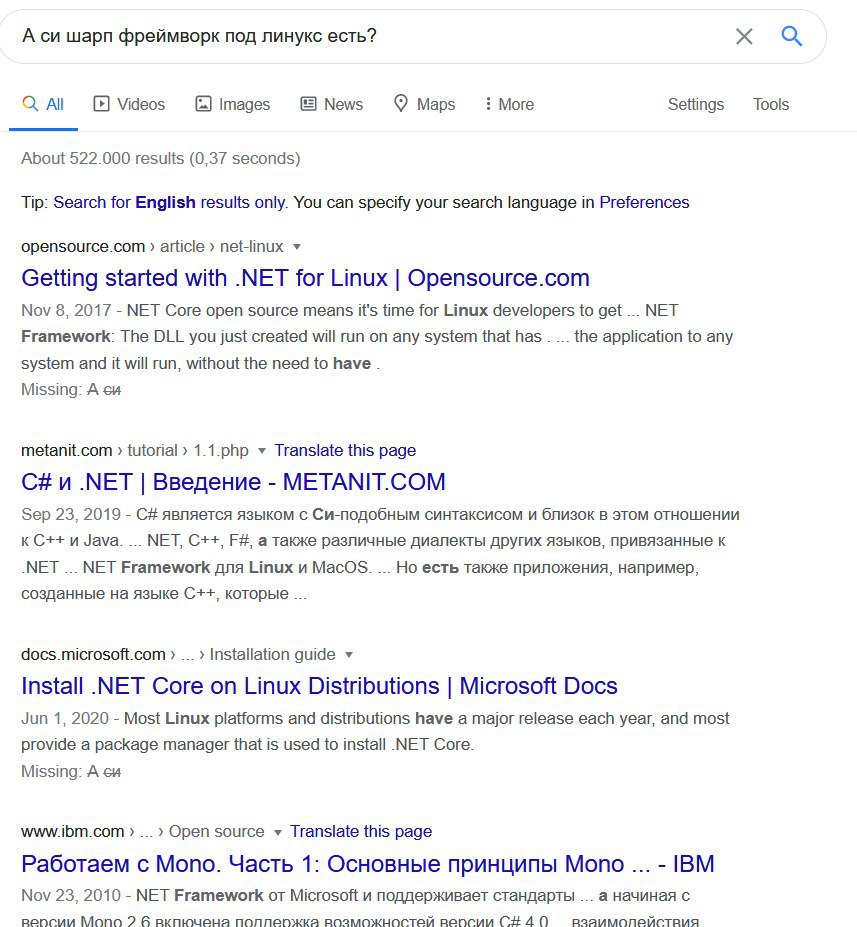
Task: Click the metanit.com breadcrumb URL
Action: [x=135, y=450]
